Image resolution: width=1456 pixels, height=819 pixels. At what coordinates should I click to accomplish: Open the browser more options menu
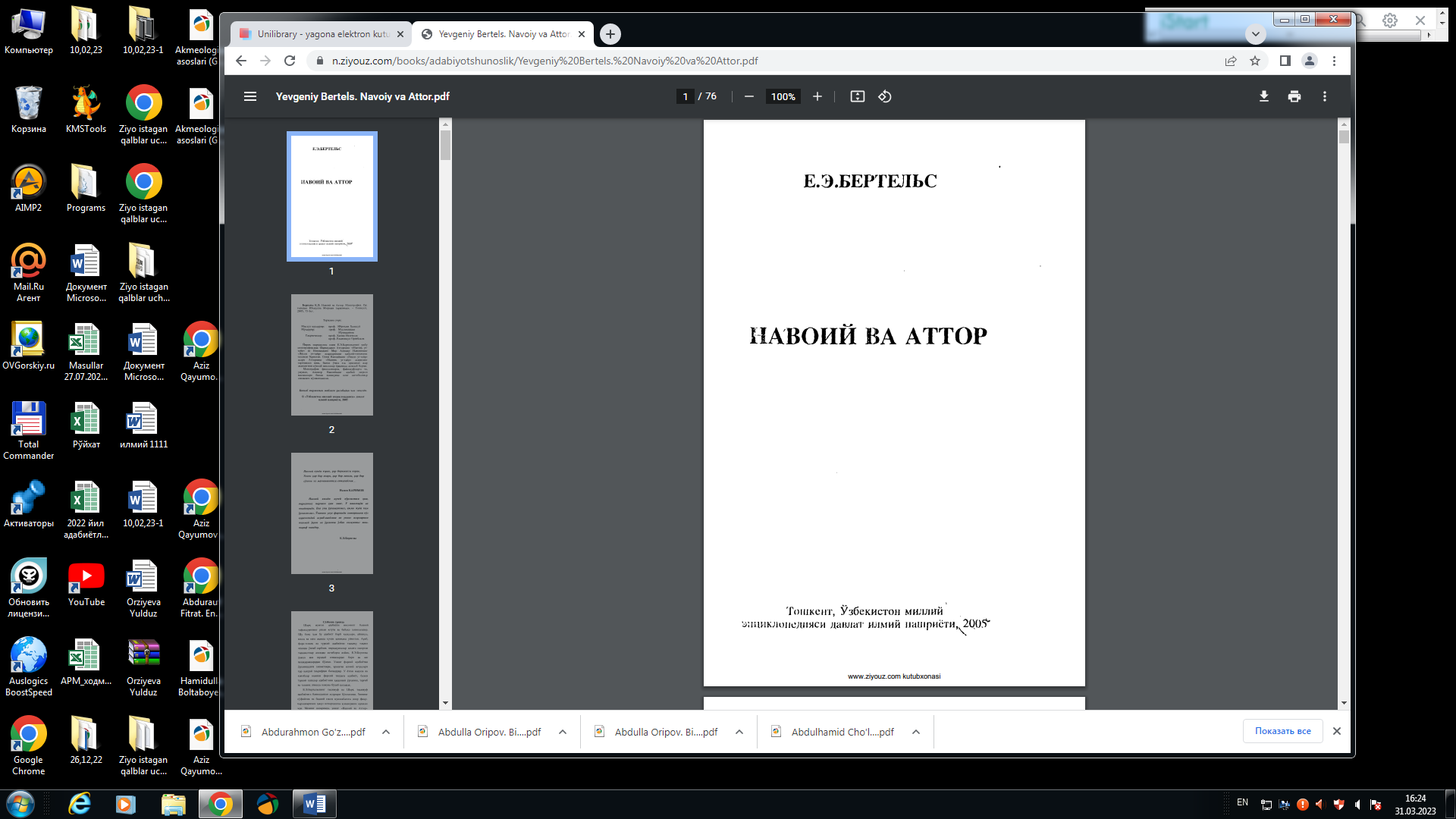pos(1334,61)
